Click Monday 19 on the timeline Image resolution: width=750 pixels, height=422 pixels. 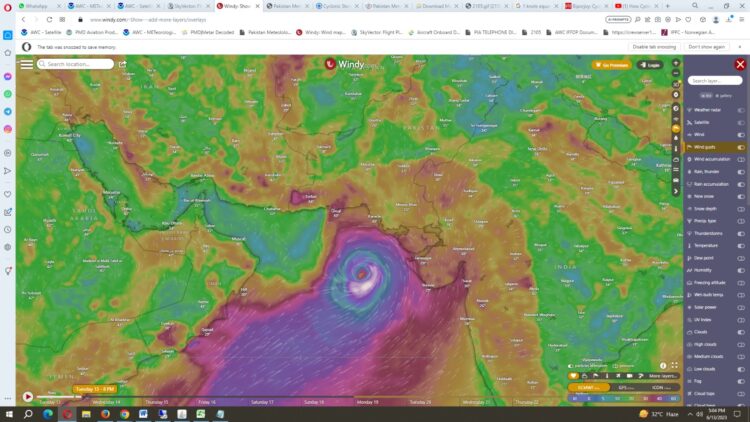(x=367, y=402)
